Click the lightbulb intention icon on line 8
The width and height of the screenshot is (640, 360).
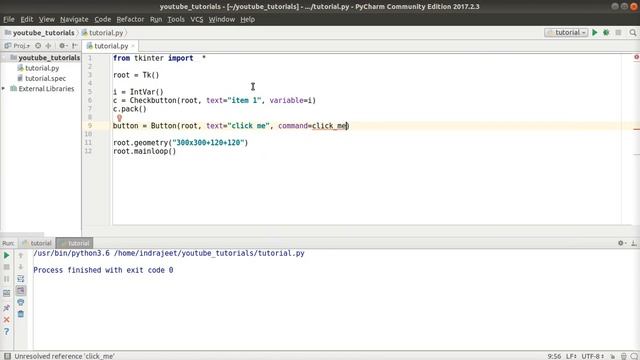(119, 118)
